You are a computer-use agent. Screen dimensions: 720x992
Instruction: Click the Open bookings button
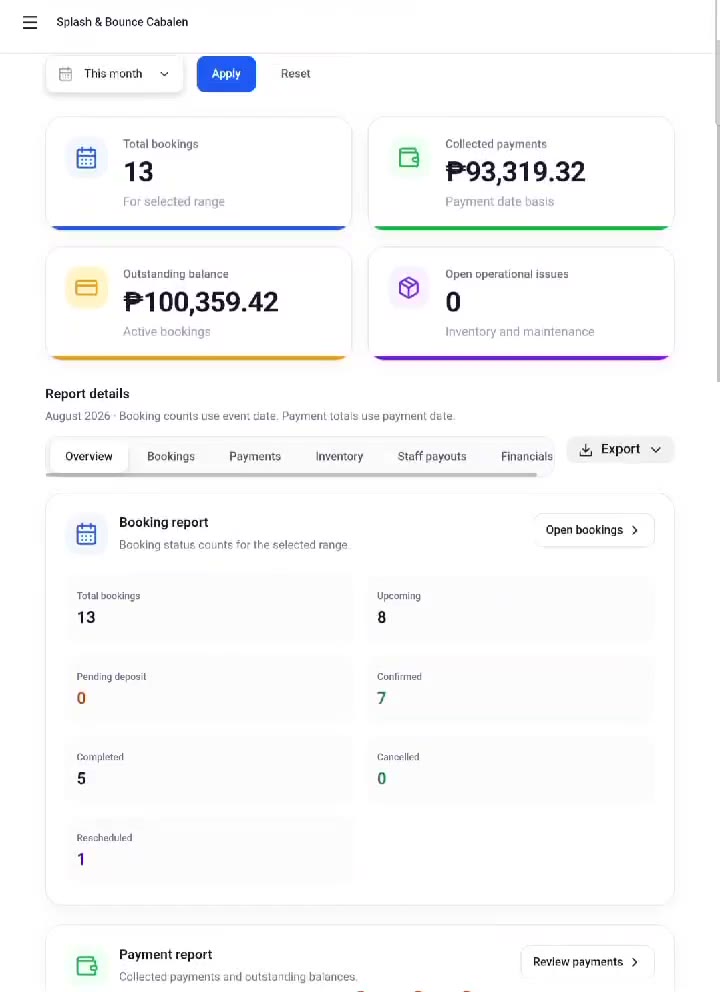[x=593, y=530]
